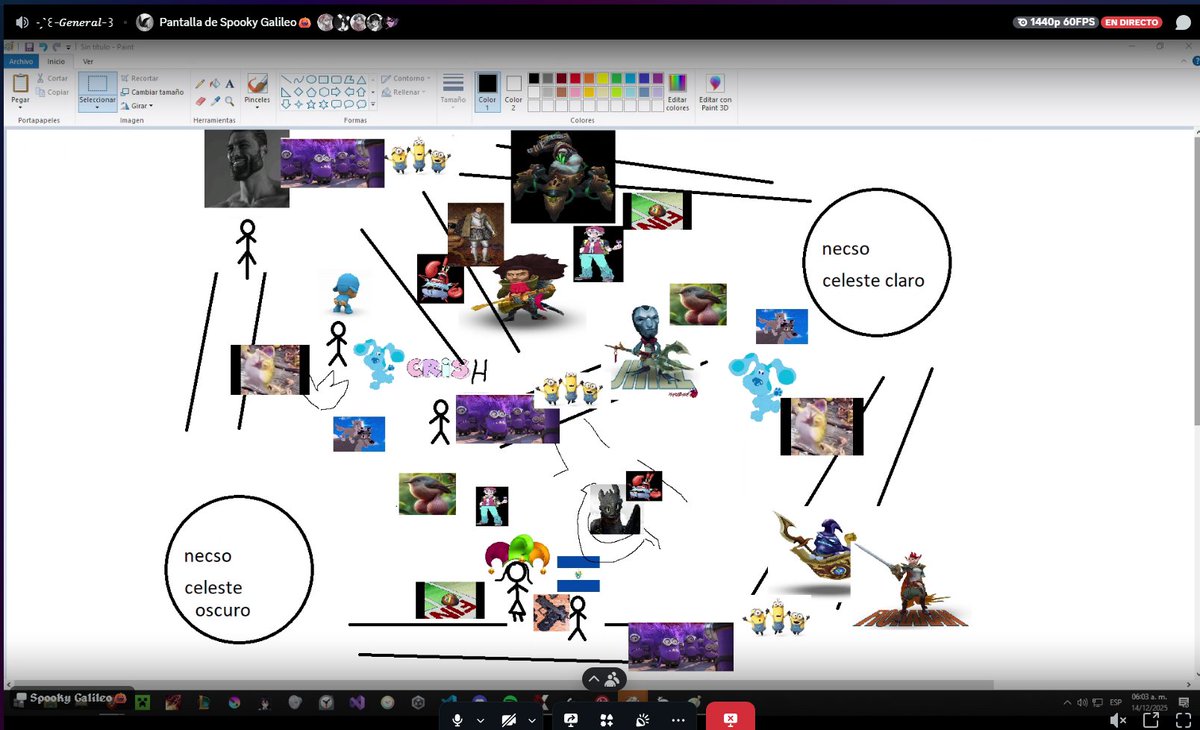Open the Archivo menu tab
1200x730 pixels.
click(21, 61)
